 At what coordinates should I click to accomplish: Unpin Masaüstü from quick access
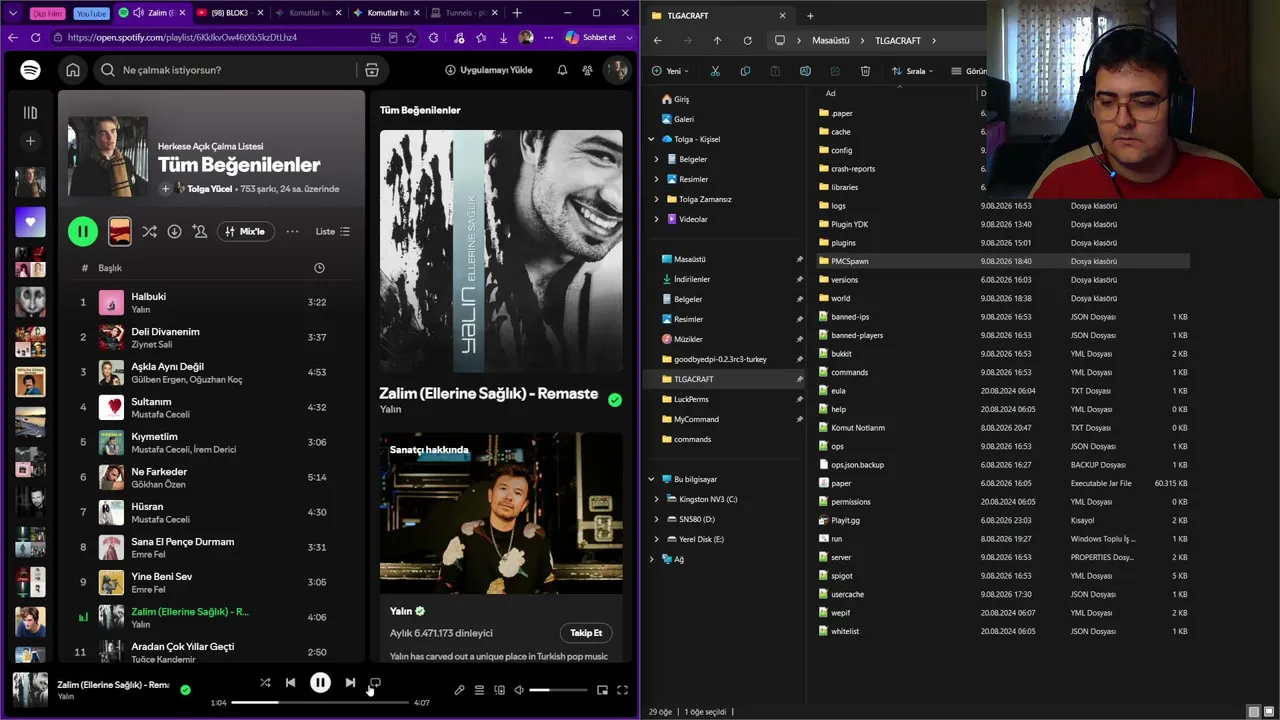coord(799,259)
